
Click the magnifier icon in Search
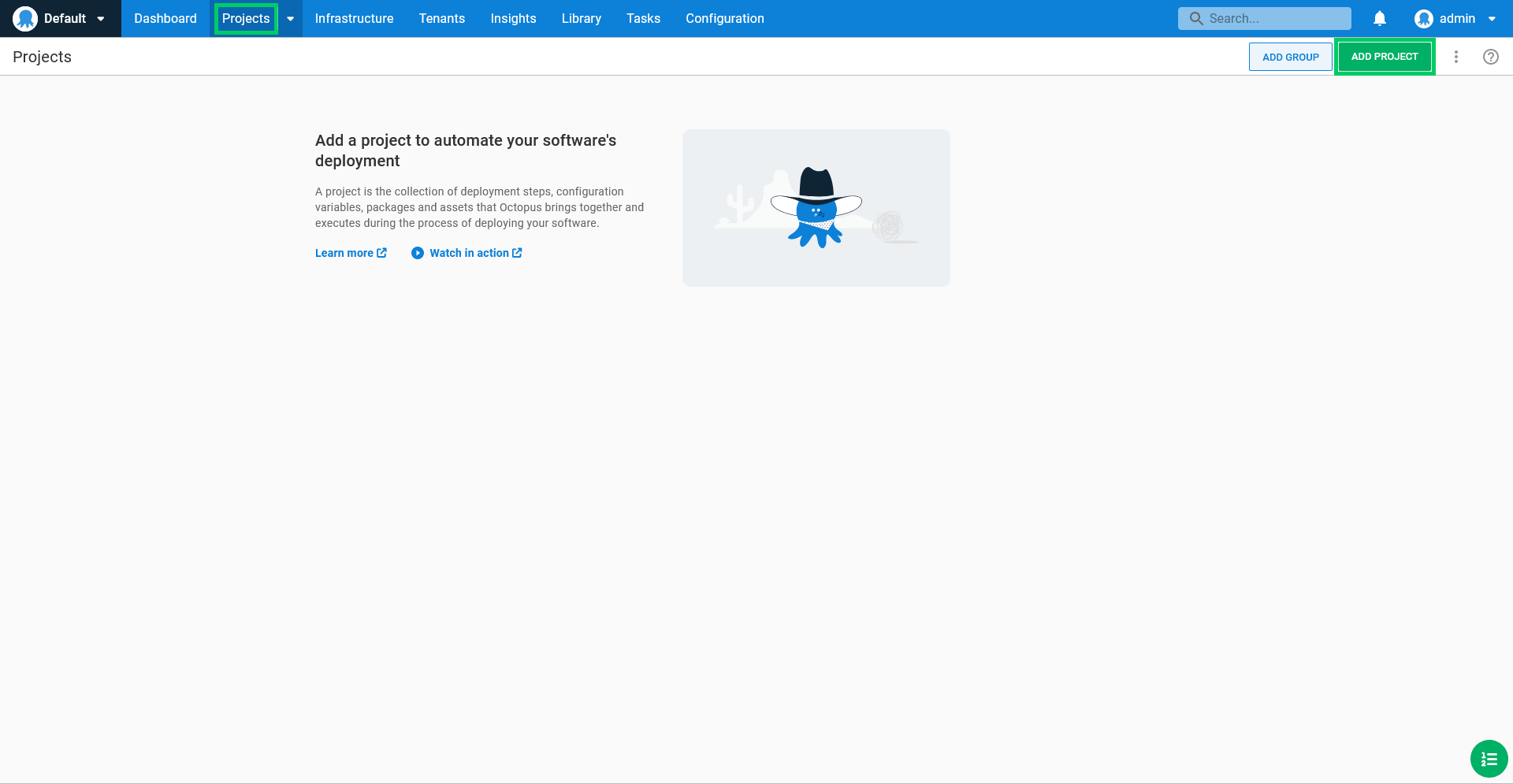tap(1196, 18)
